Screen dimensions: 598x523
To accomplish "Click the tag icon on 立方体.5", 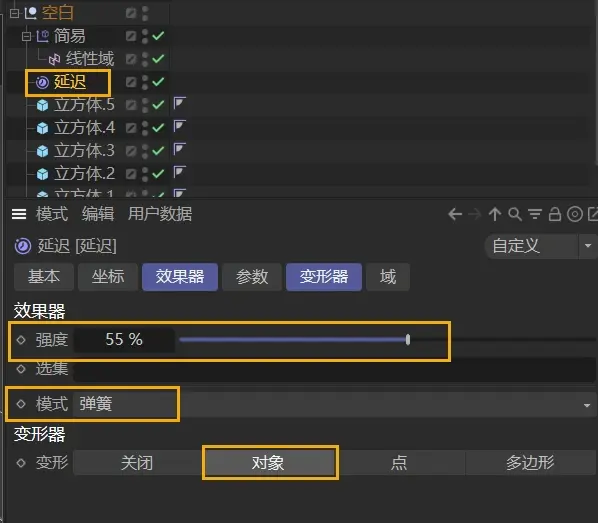I will pos(180,103).
